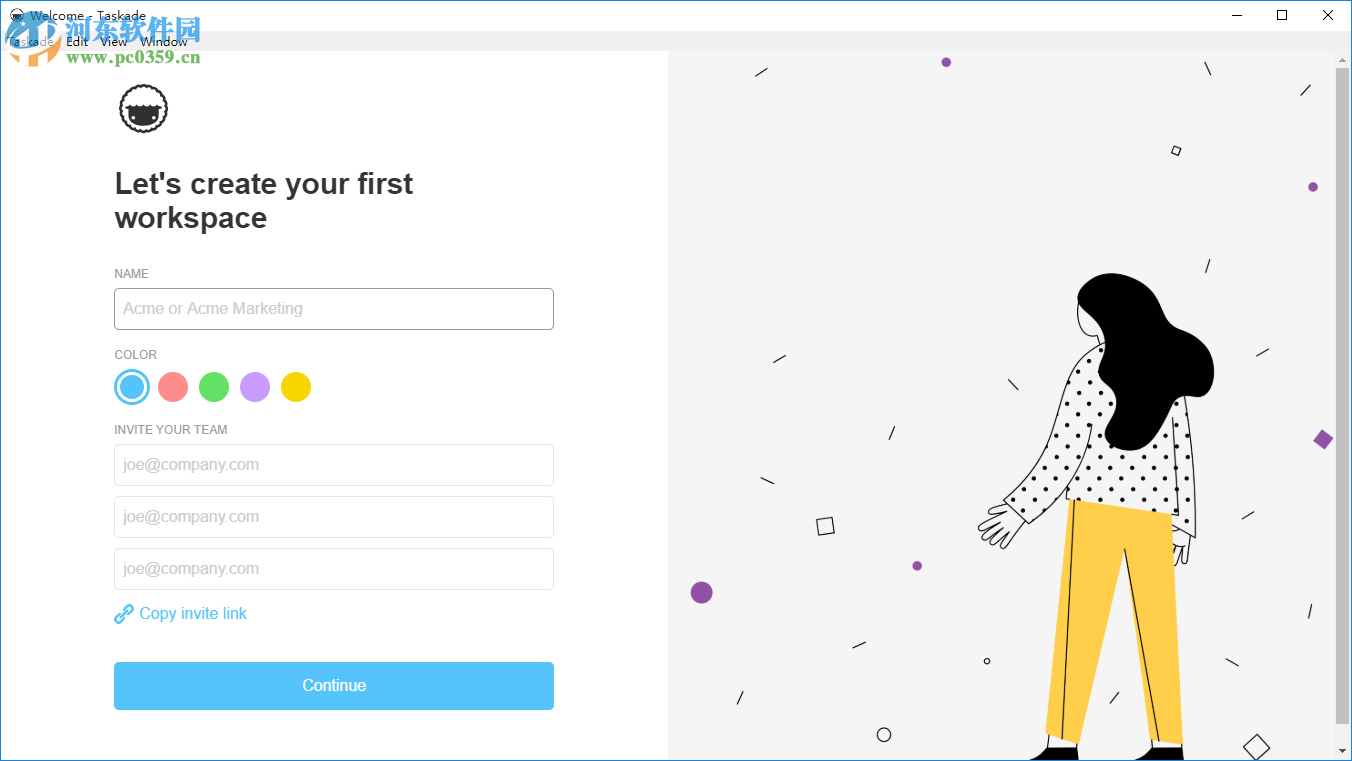
Task: Open the Taskade menu
Action: [30, 42]
